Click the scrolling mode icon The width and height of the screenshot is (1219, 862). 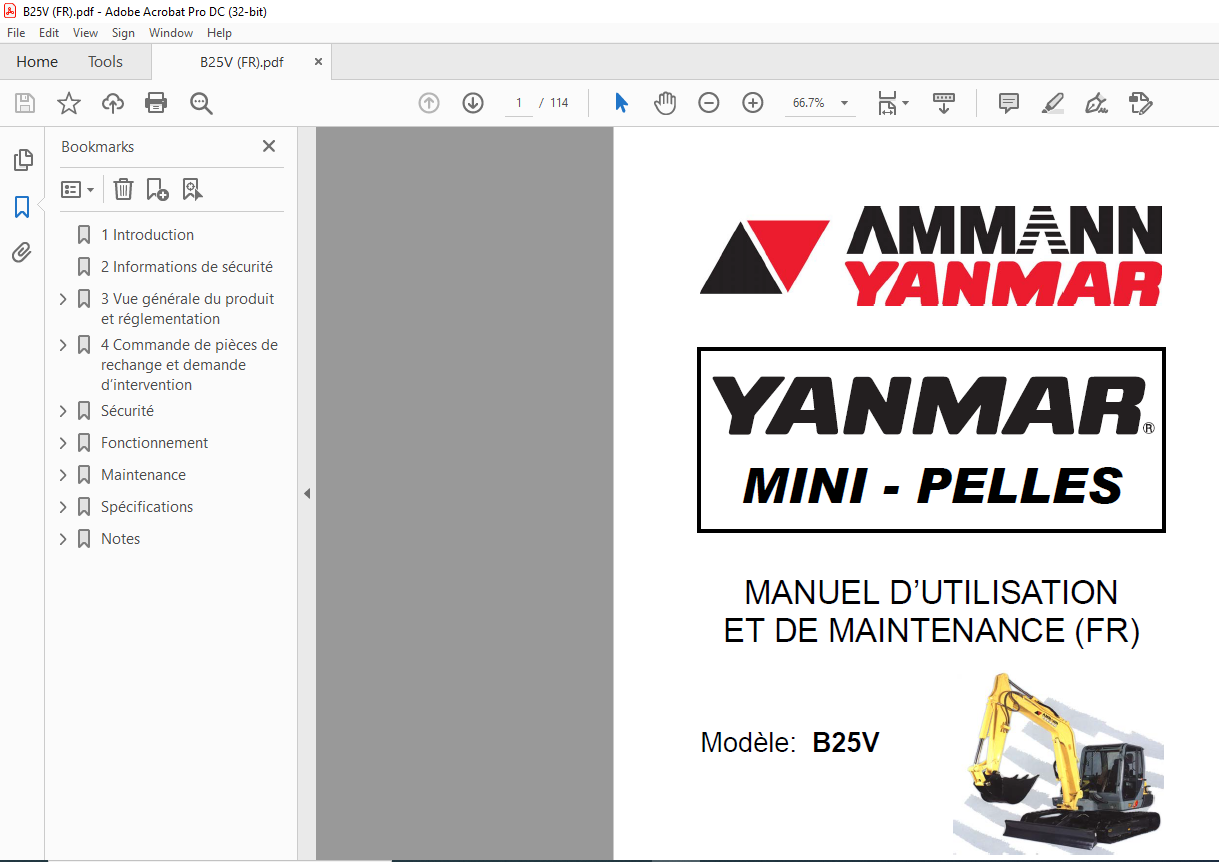coord(944,103)
